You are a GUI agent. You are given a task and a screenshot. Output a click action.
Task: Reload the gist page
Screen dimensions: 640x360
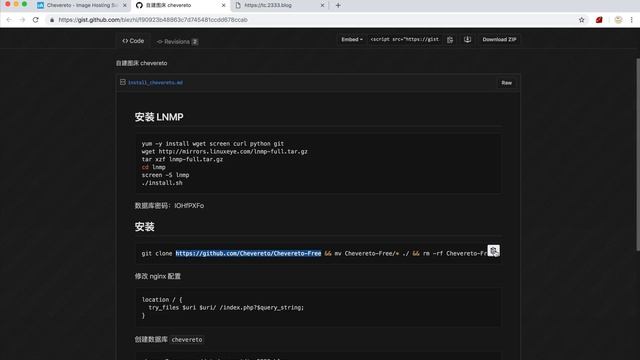click(36, 20)
